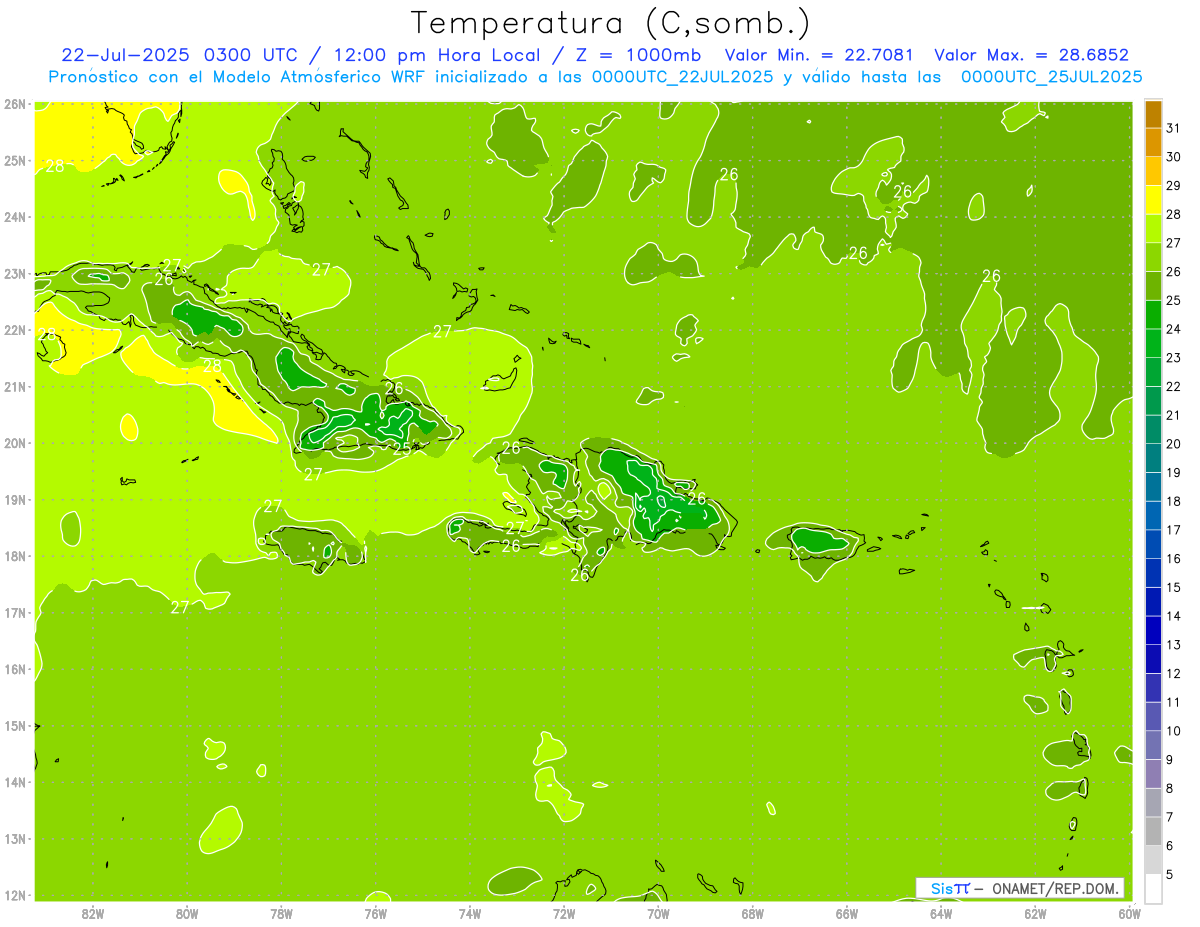1200x927 pixels.
Task: Click the "76W" longitude axis label
Action: [x=375, y=913]
